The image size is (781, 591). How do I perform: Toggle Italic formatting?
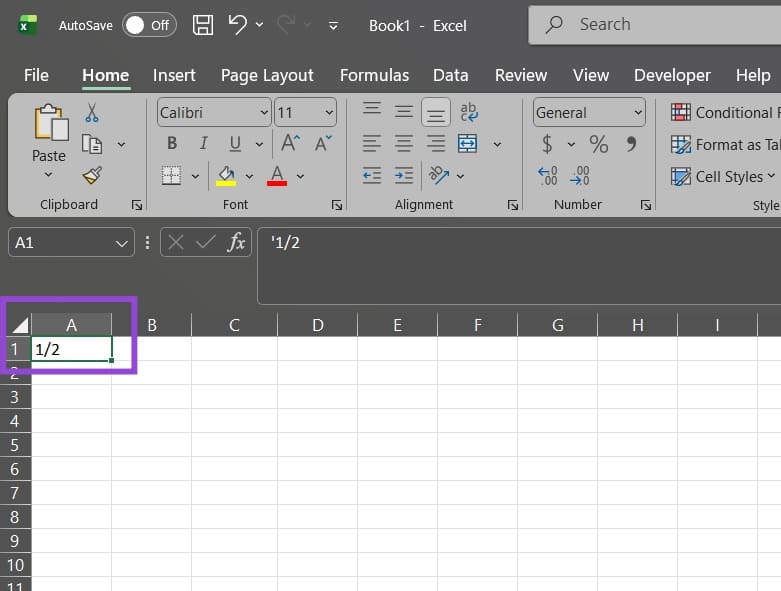[x=203, y=144]
